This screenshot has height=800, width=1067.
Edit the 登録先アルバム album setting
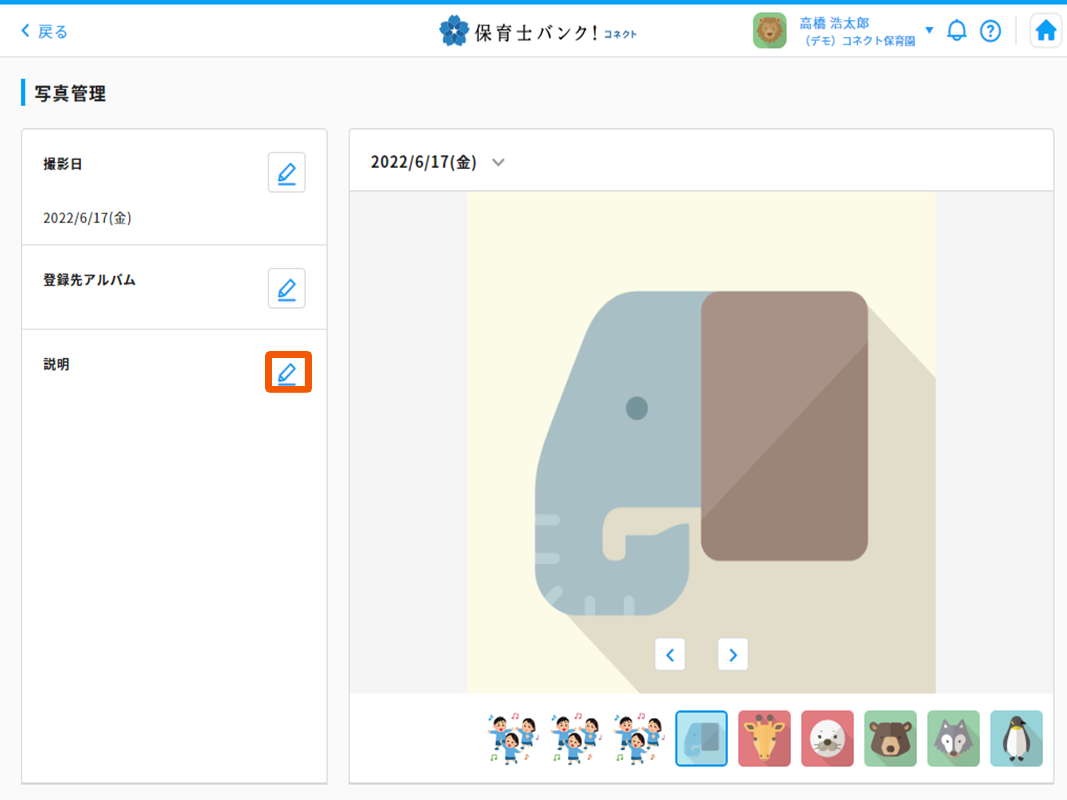(286, 288)
